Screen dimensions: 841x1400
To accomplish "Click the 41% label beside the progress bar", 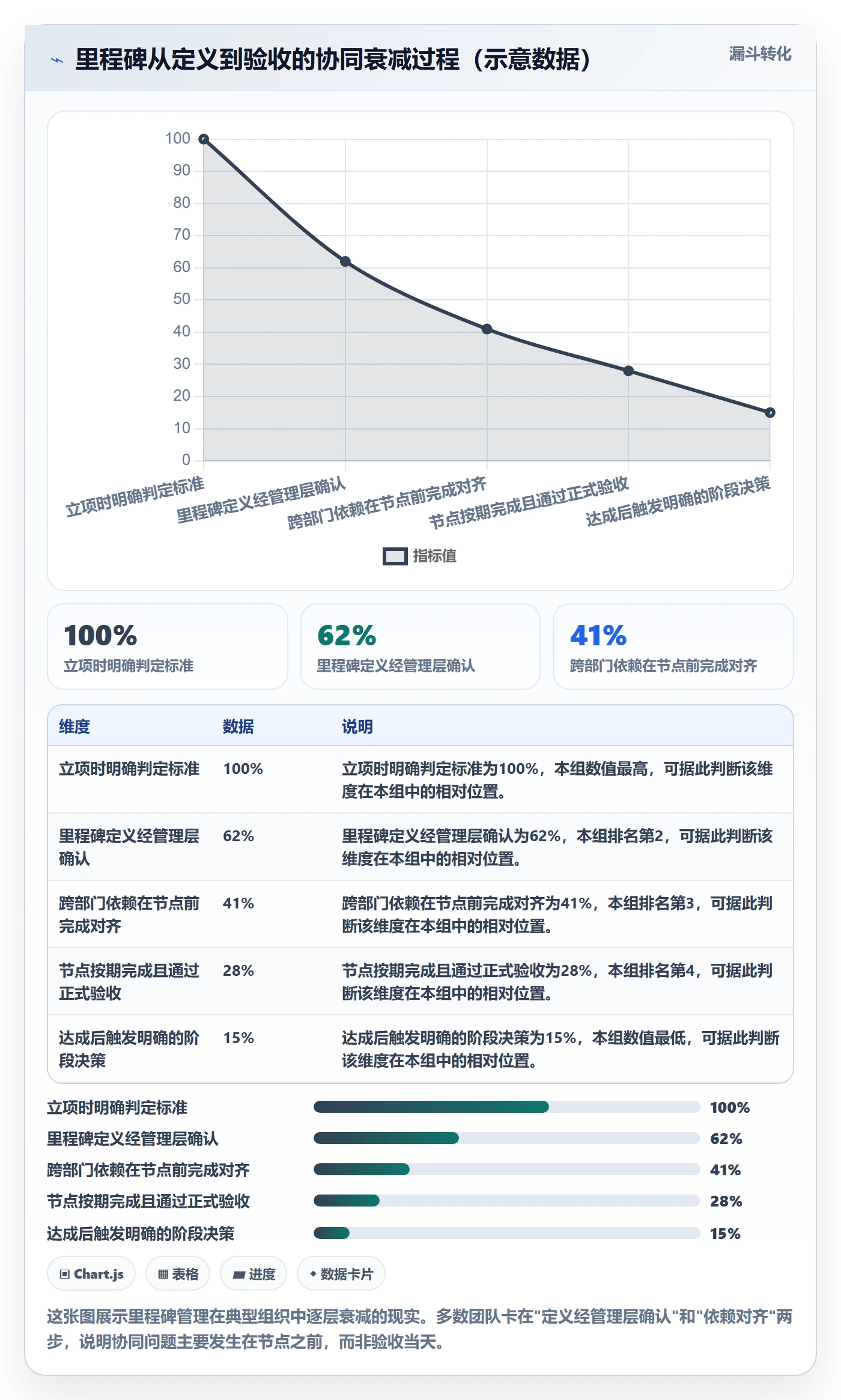I will 726,1170.
